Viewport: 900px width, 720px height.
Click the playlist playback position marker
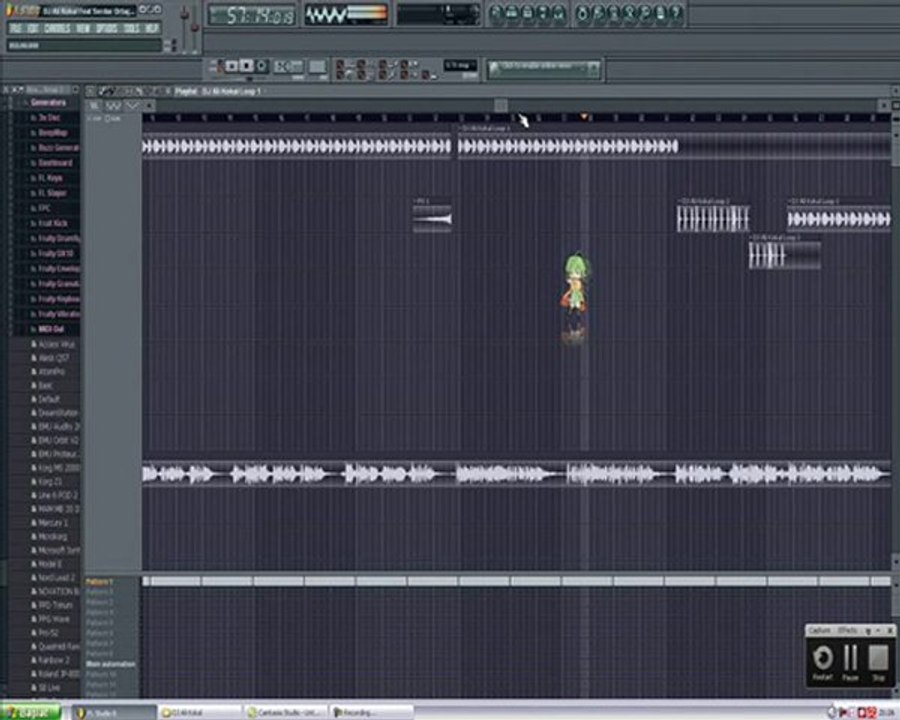coord(584,117)
